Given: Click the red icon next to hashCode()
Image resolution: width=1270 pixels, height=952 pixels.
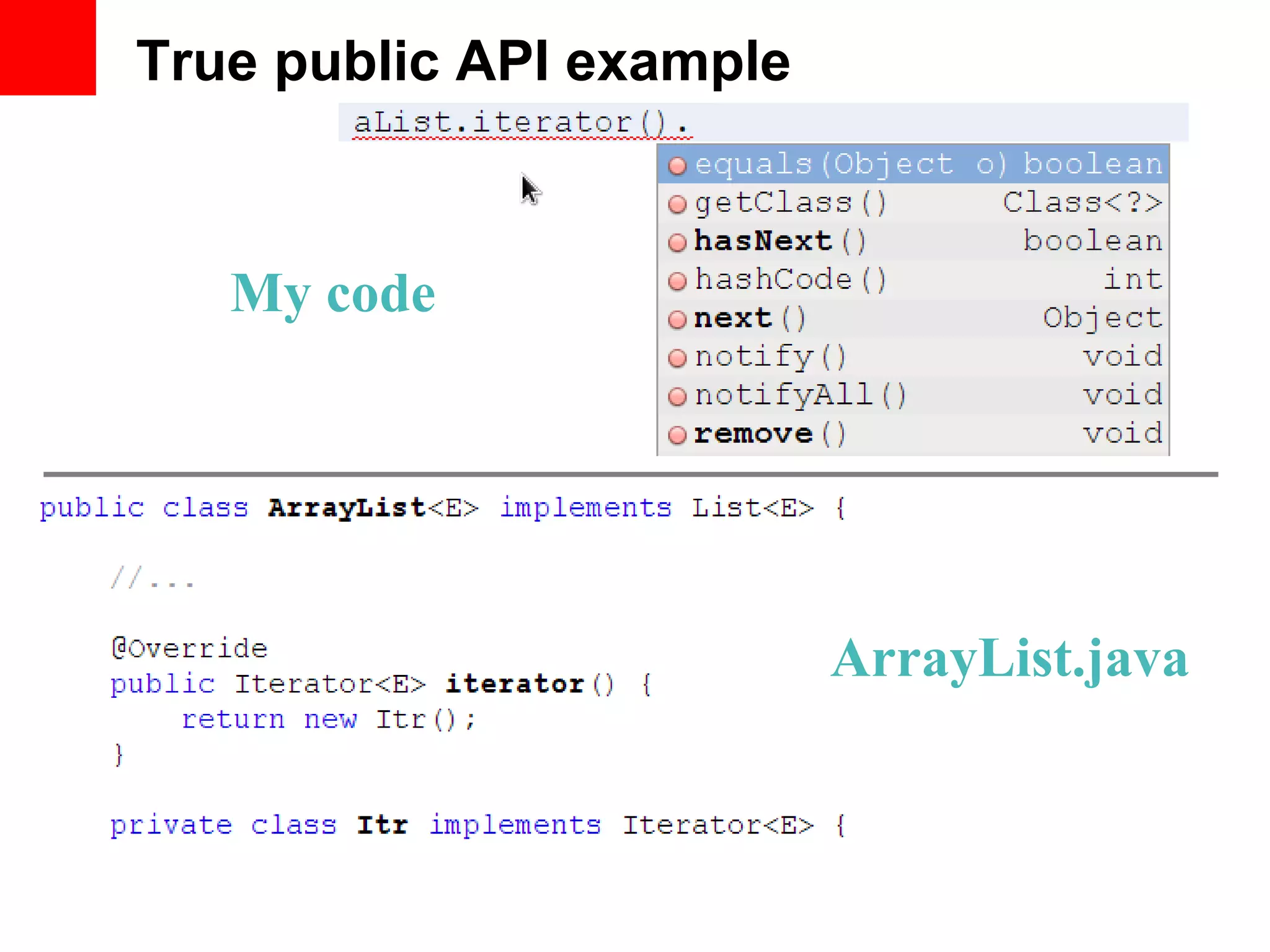Looking at the screenshot, I should 677,281.
